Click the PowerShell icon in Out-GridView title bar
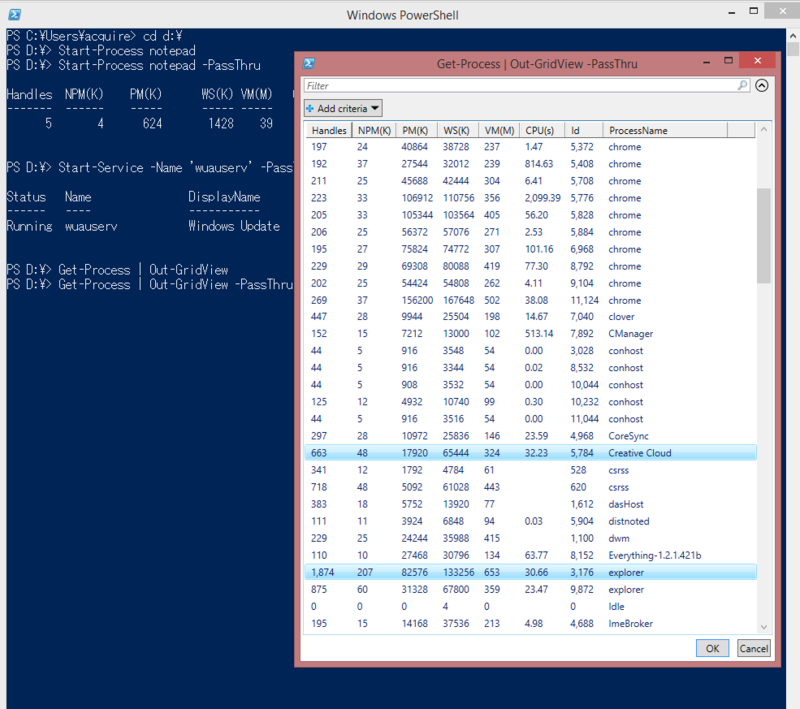This screenshot has width=800, height=709. coord(308,62)
